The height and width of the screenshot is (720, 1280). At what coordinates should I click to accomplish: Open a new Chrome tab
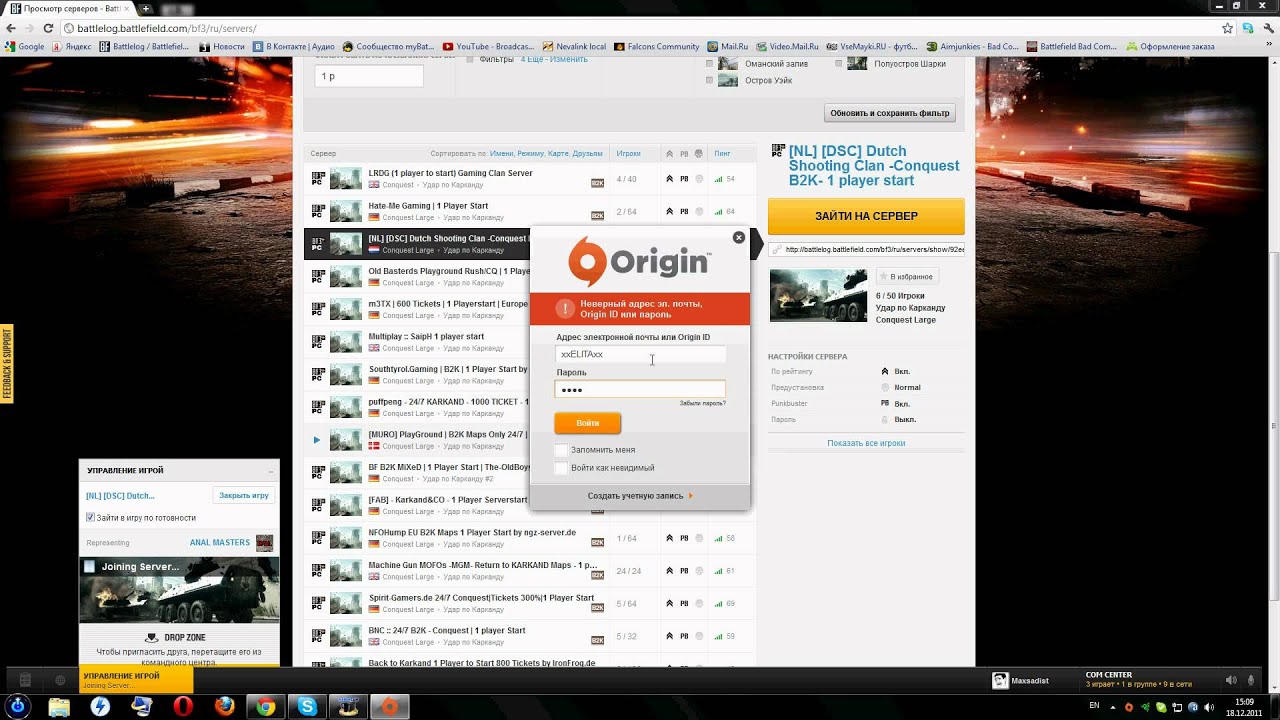pyautogui.click(x=146, y=8)
